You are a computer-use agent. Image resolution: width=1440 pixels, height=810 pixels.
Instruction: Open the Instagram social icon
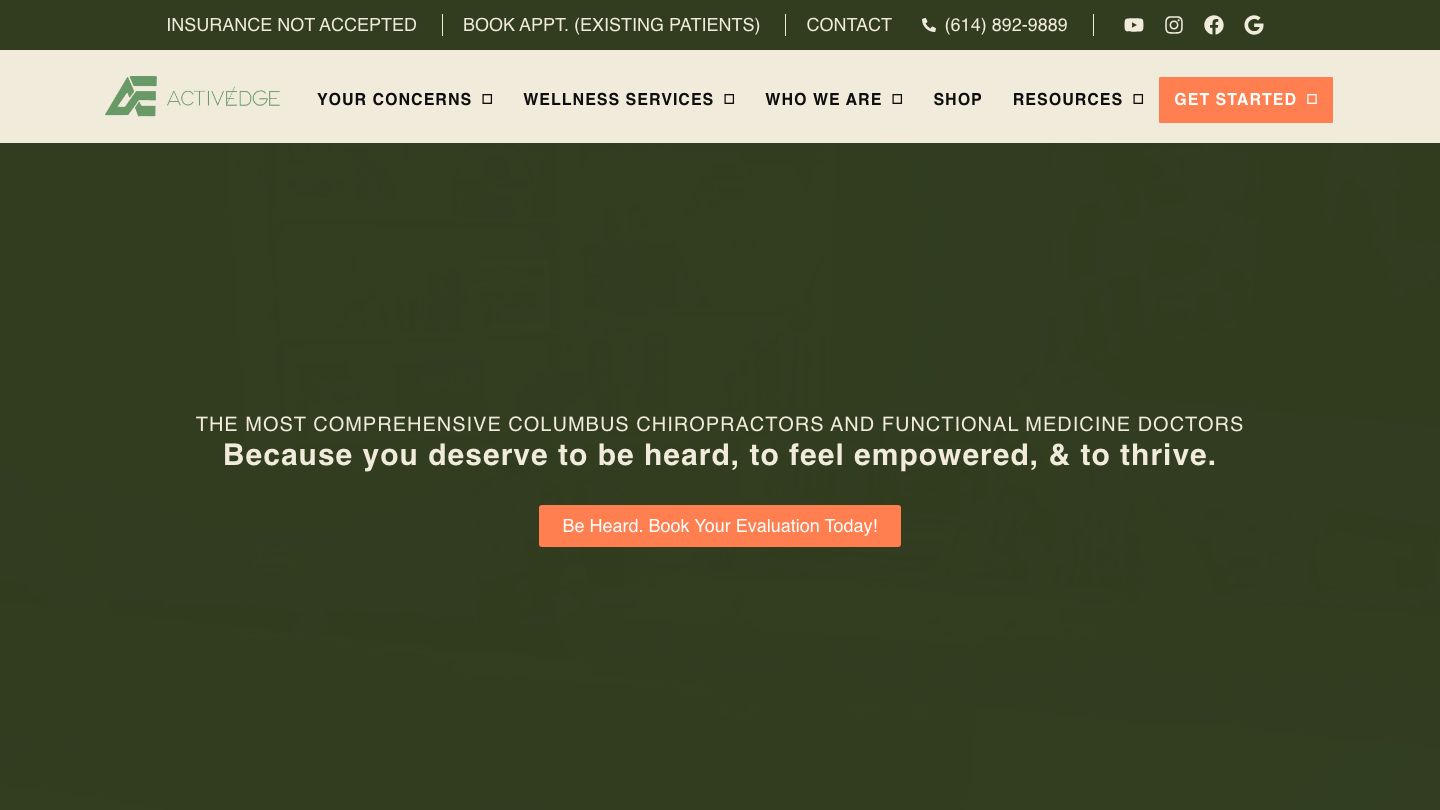(1174, 25)
